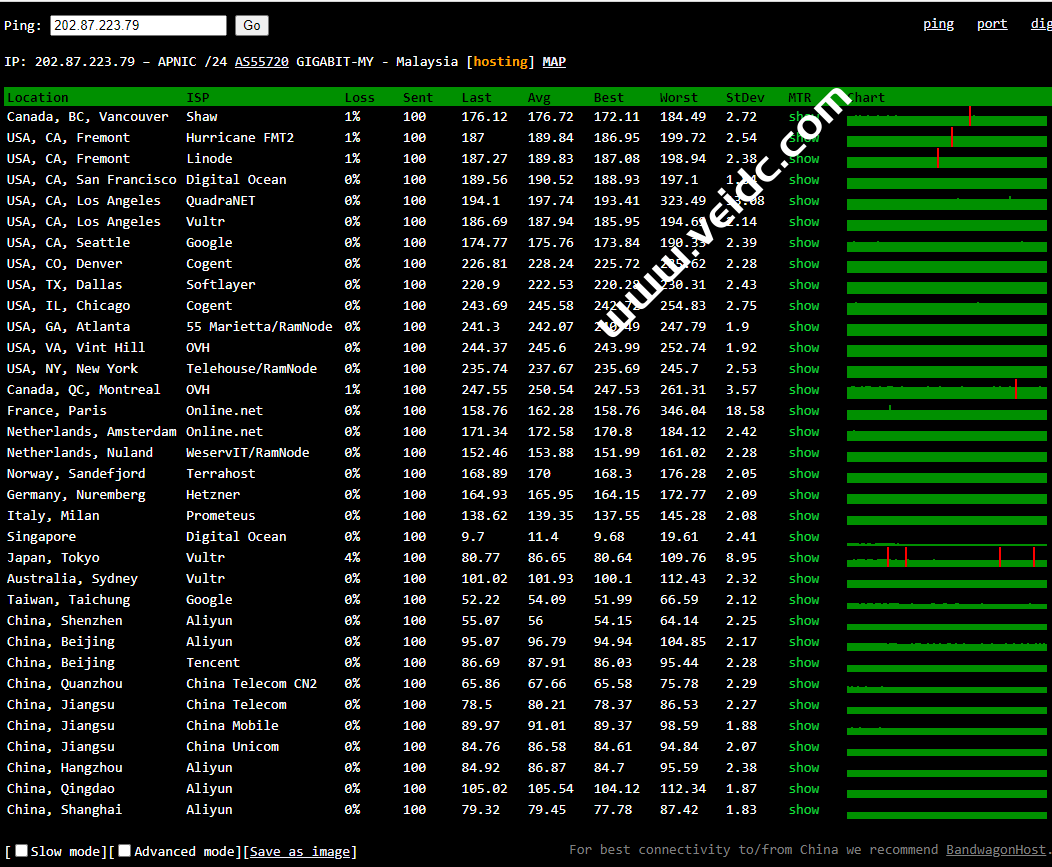
Task: Click the Vancouver Shaw latency chart
Action: (947, 117)
